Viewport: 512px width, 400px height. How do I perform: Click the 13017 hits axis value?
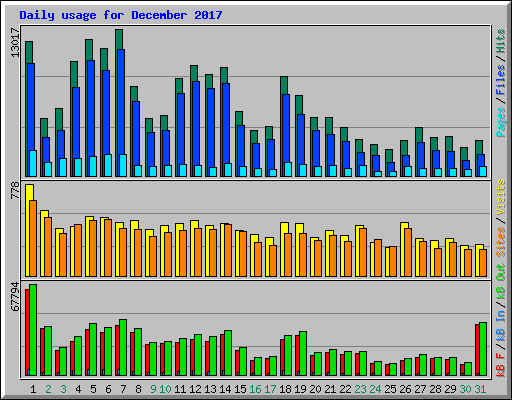pos(15,42)
